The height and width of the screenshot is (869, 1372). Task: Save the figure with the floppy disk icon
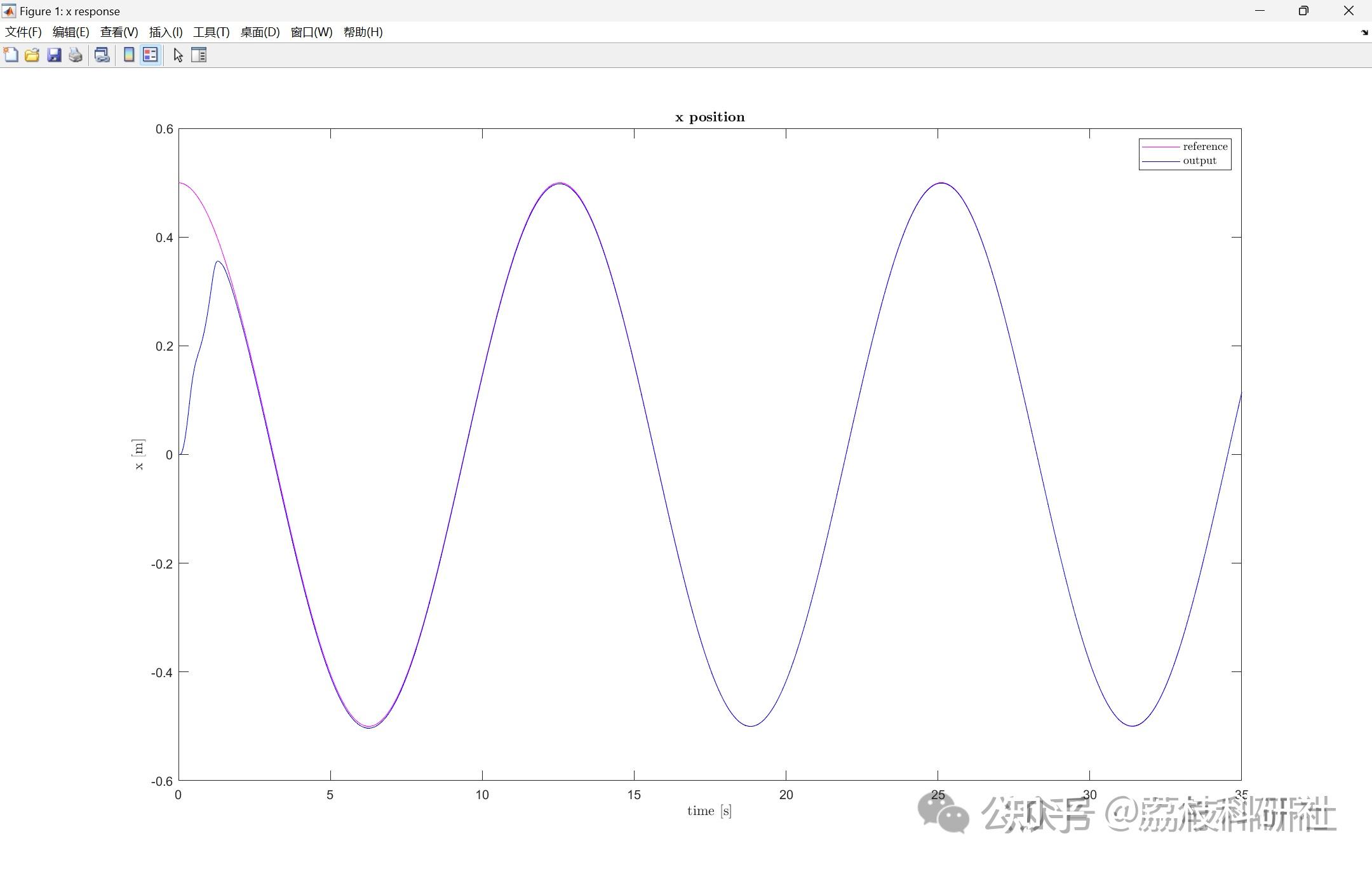point(54,55)
